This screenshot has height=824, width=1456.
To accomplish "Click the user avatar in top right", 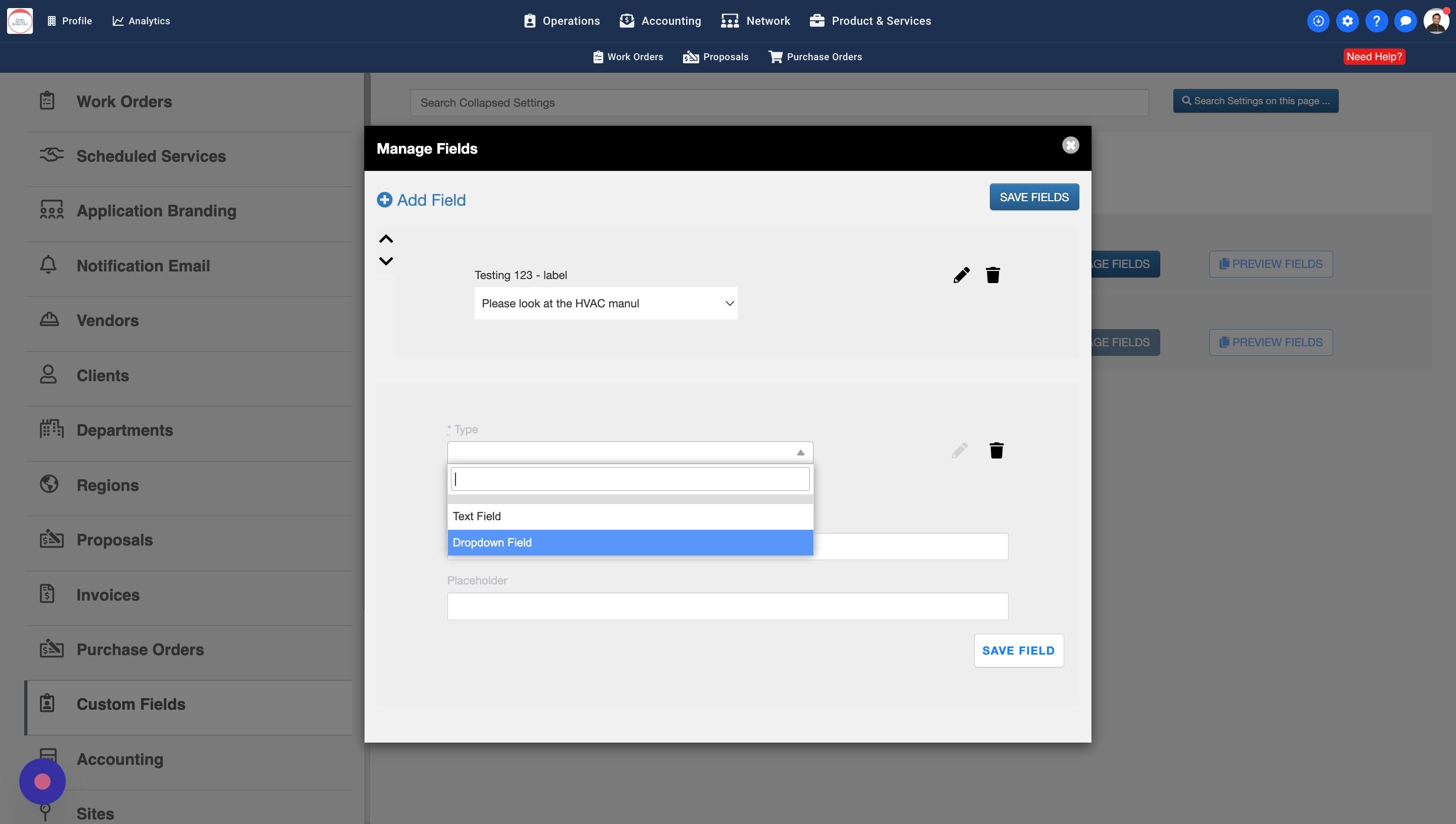I will click(1436, 21).
